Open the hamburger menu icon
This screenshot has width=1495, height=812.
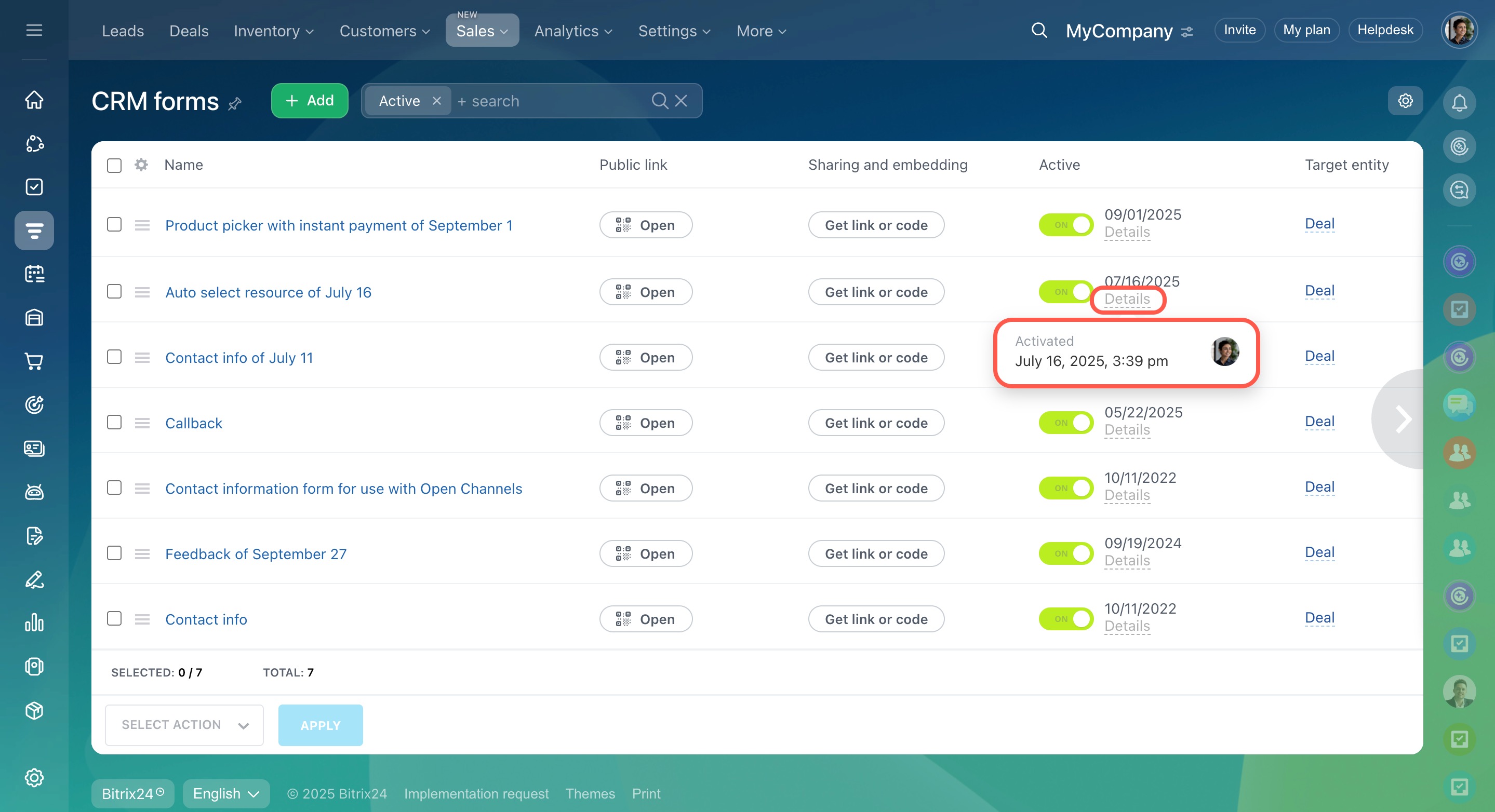tap(34, 30)
